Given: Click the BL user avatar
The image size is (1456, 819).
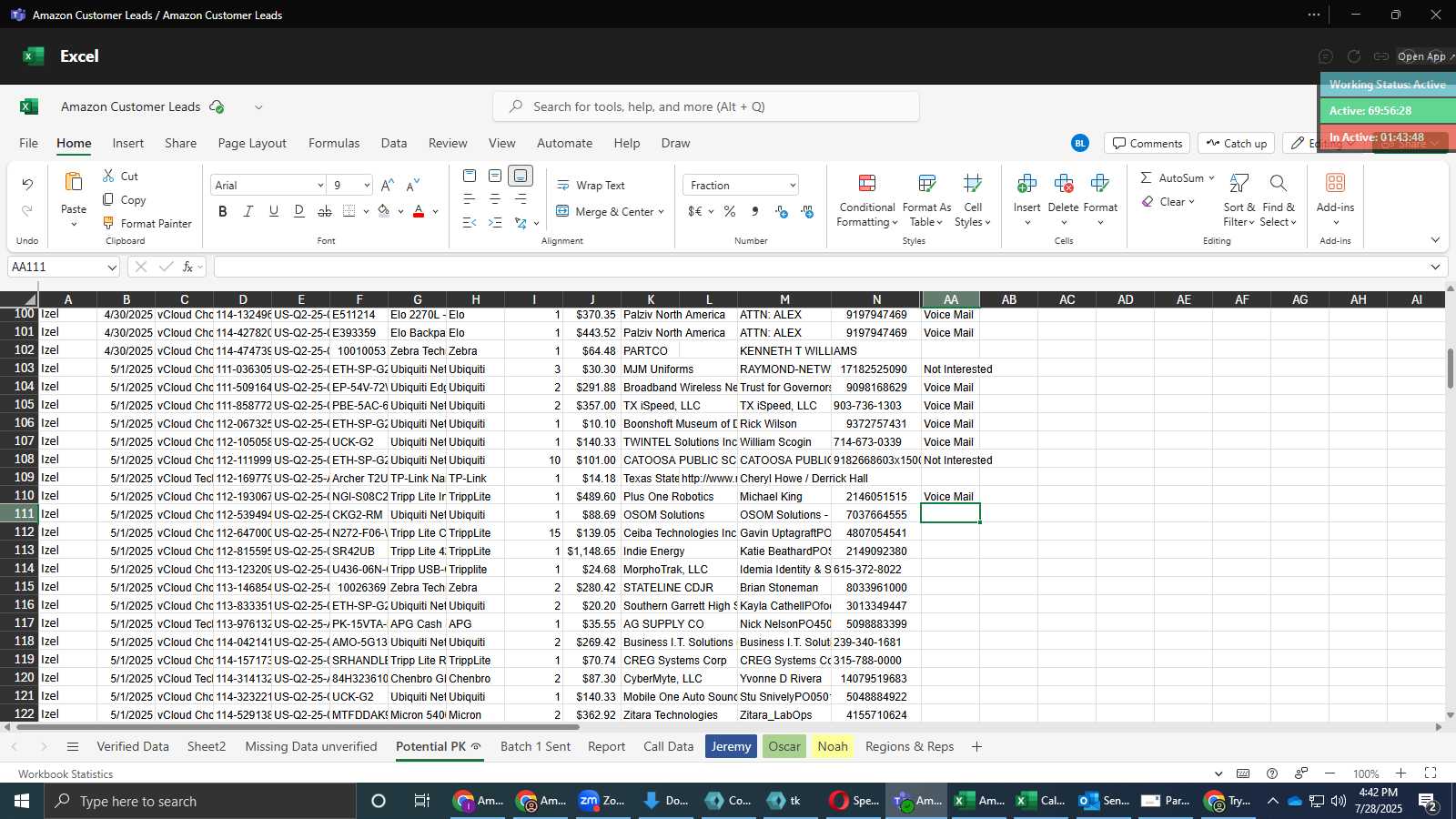Looking at the screenshot, I should point(1079,143).
